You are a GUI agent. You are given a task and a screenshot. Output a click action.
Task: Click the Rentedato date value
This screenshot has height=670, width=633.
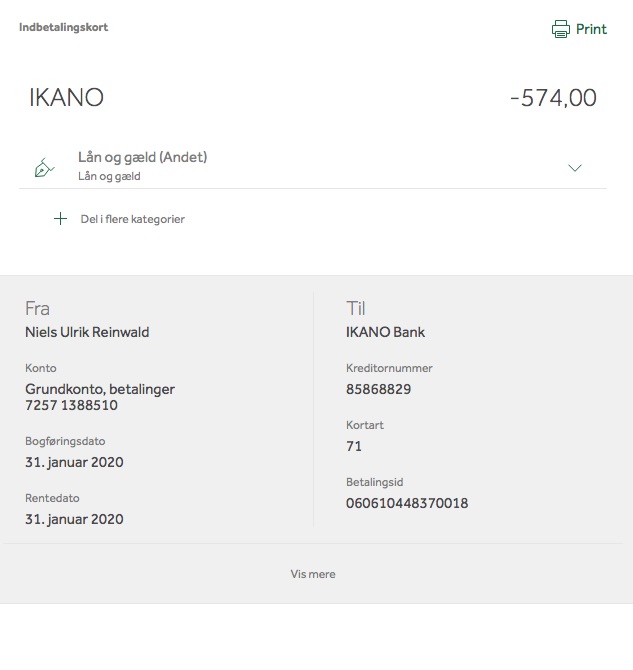[74, 519]
